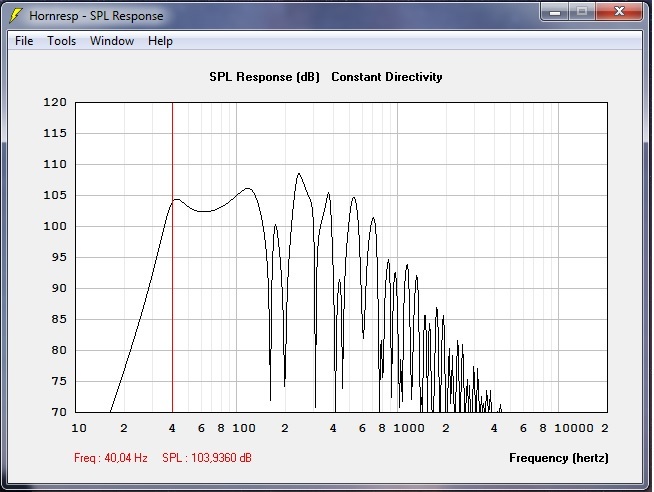Image resolution: width=654 pixels, height=492 pixels.
Task: Click the 'Constant Directivity' label
Action: tap(387, 77)
